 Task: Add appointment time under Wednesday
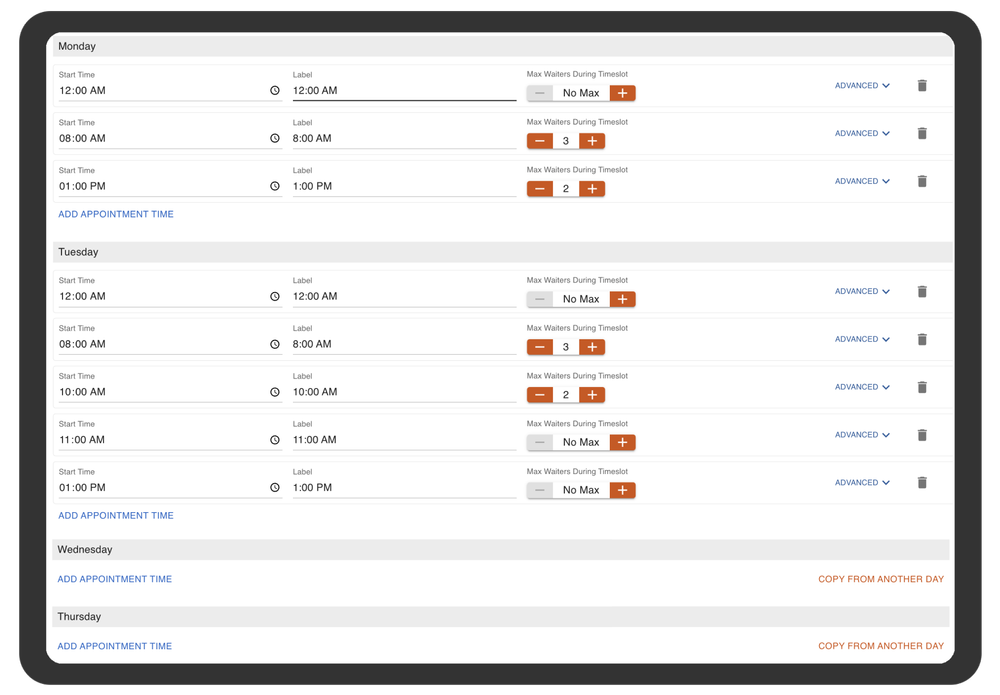point(115,579)
